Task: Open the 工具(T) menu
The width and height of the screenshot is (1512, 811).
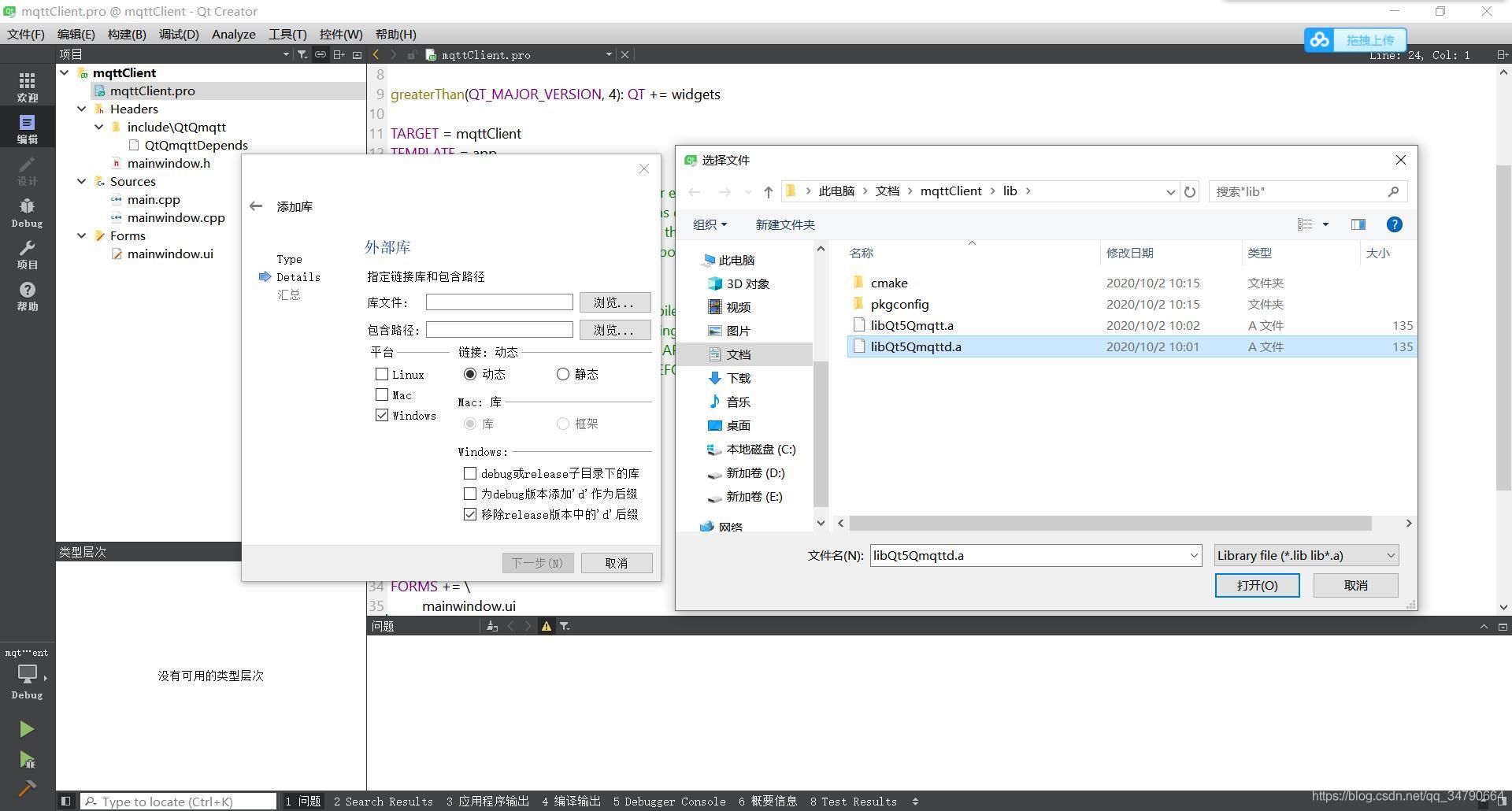Action: click(x=287, y=34)
